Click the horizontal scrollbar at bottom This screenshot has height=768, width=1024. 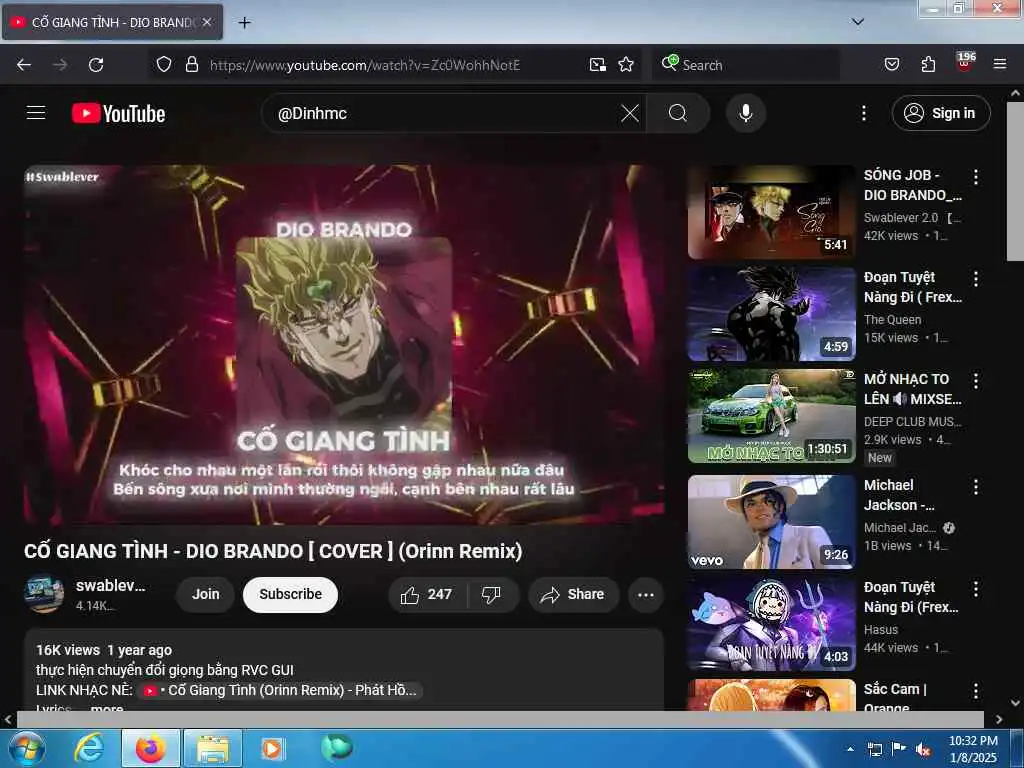(500, 719)
